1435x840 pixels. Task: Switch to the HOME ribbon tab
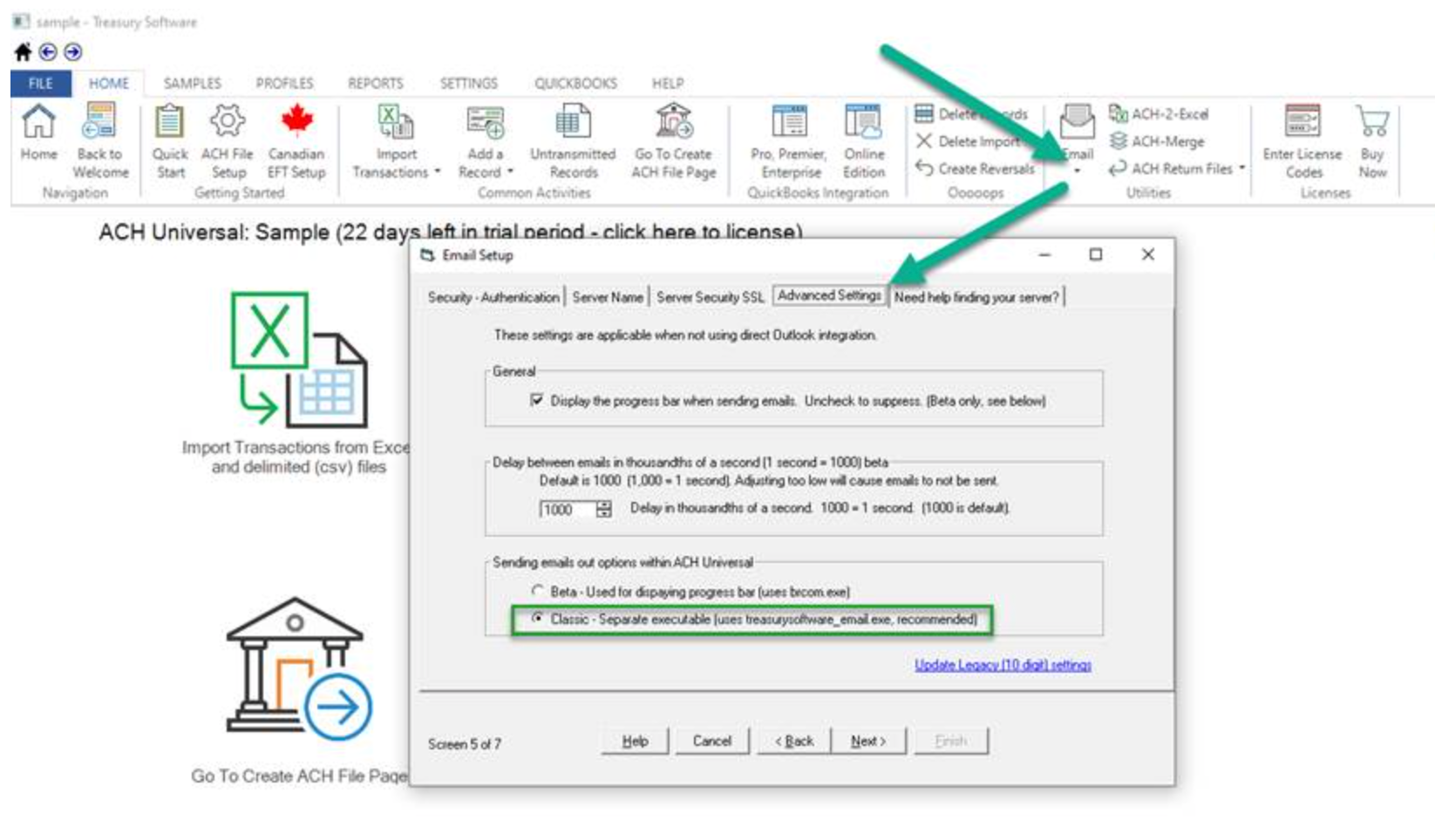(x=109, y=84)
